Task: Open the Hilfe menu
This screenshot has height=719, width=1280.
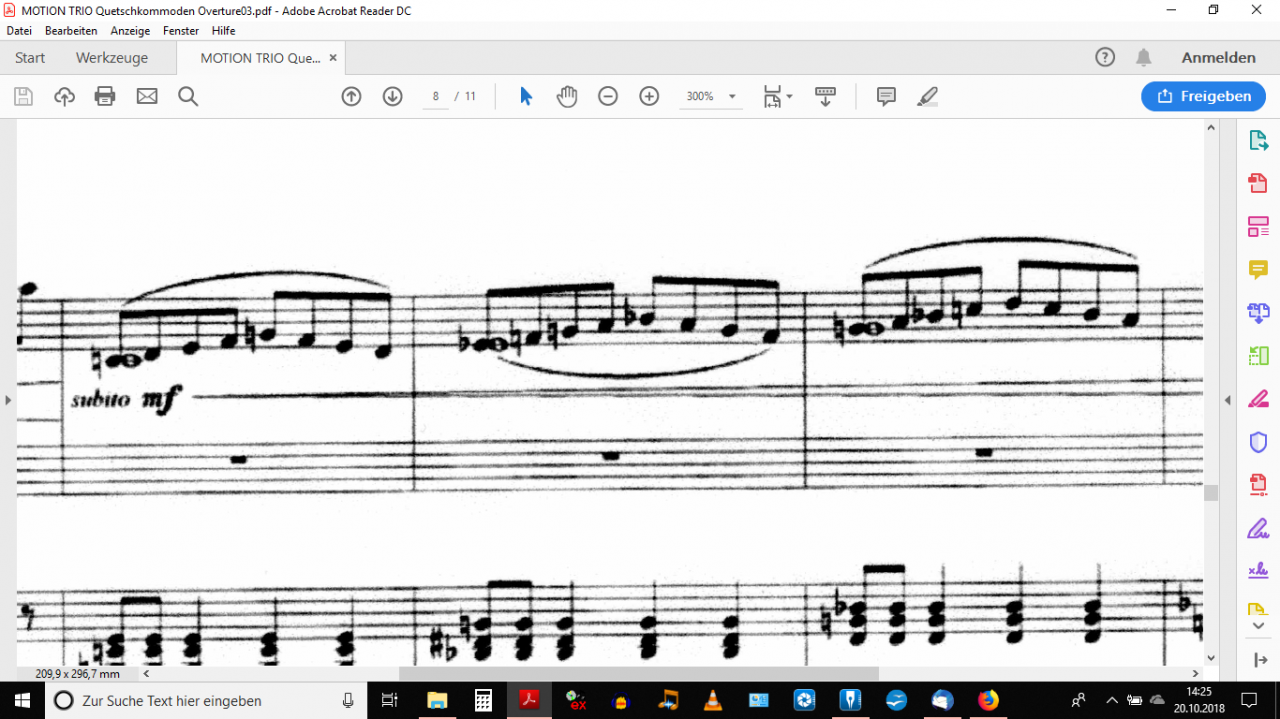Action: pyautogui.click(x=223, y=31)
